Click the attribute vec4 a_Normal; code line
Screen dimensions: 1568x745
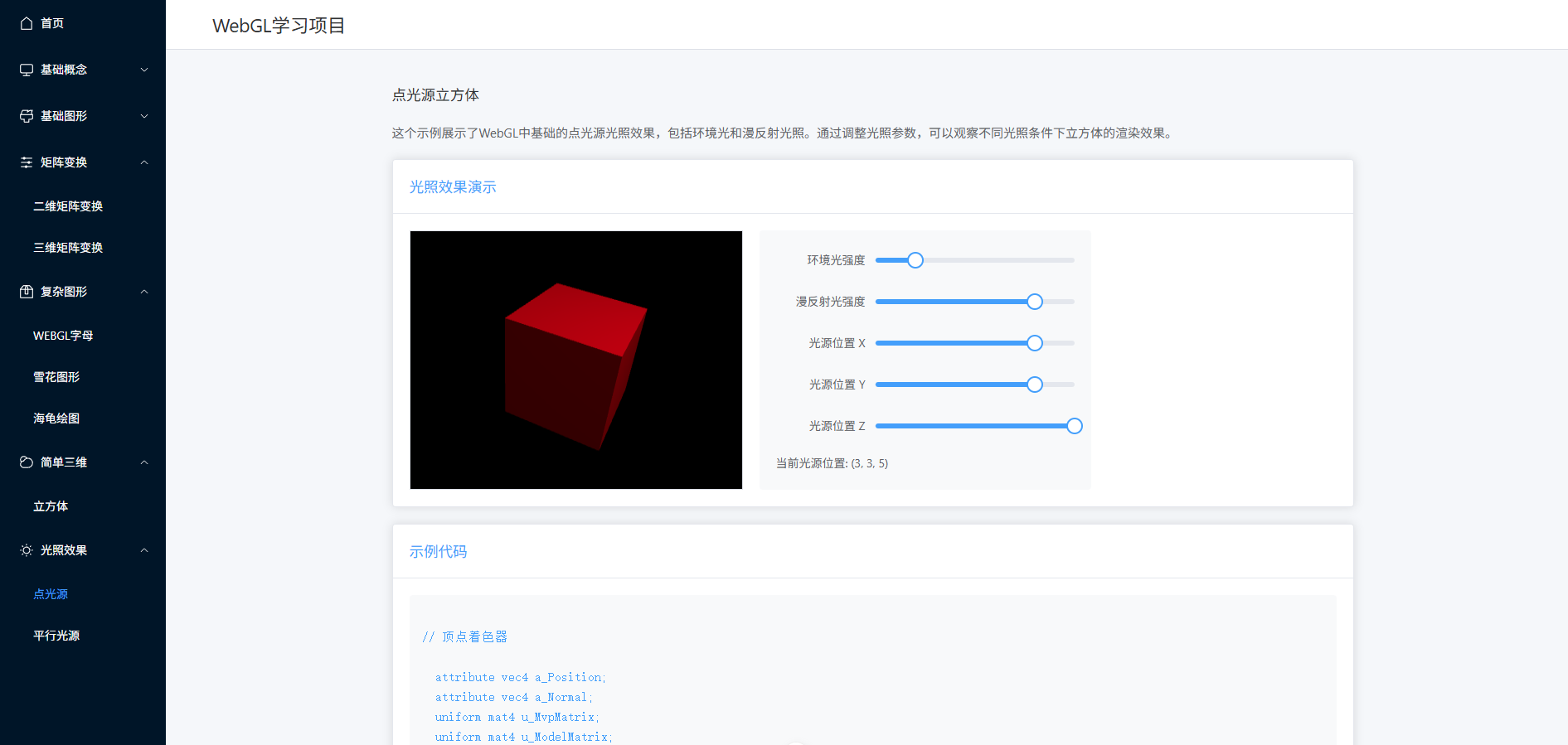point(514,698)
